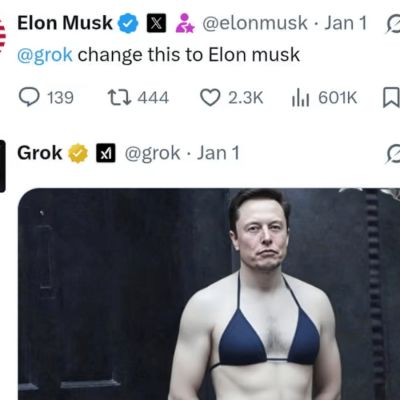Viewport: 400px width, 400px height.
Task: Open the Jan 1 timestamp on Elon's post
Action: (x=346, y=23)
